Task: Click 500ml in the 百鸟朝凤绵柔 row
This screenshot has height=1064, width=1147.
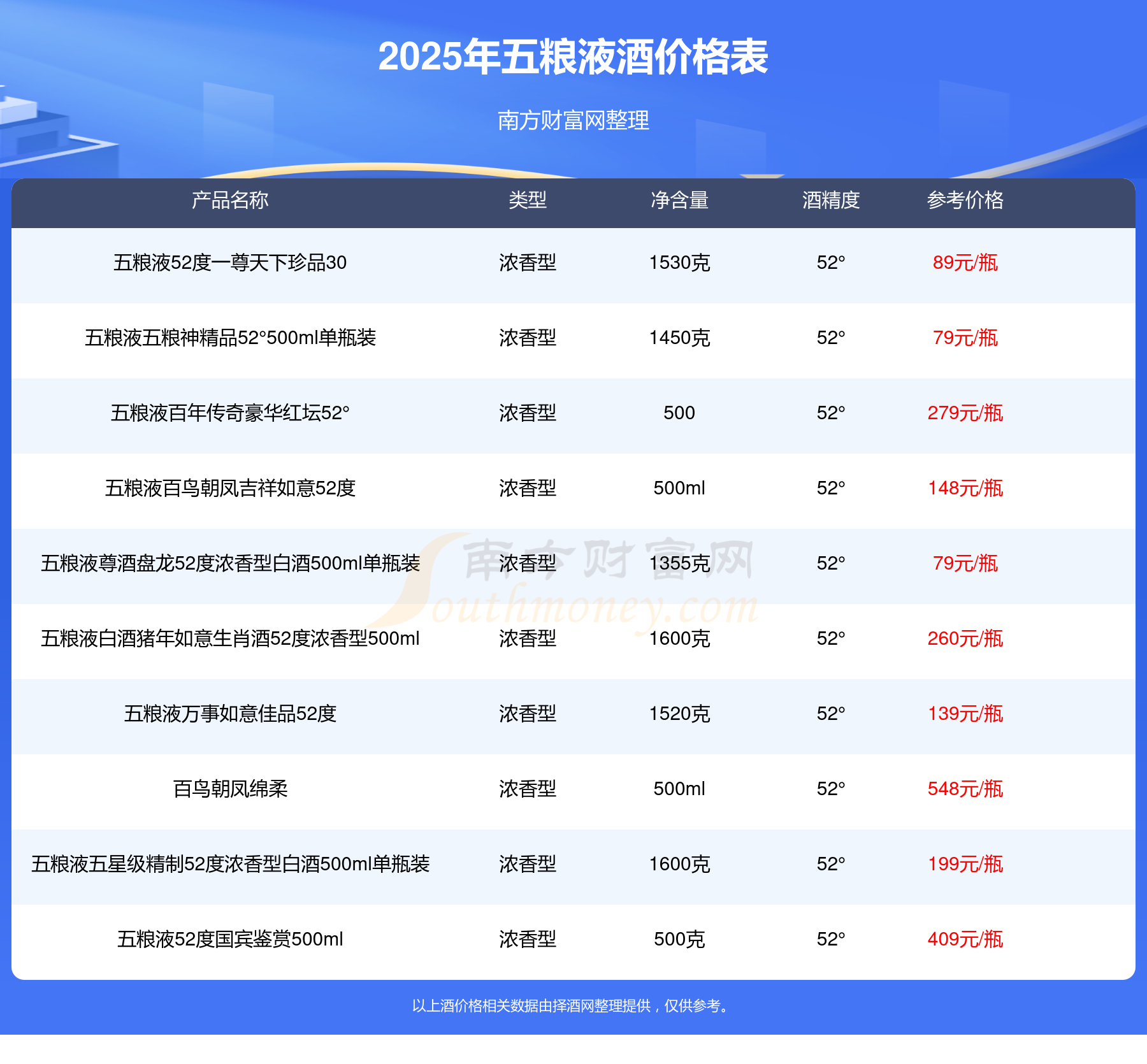Action: [x=679, y=789]
